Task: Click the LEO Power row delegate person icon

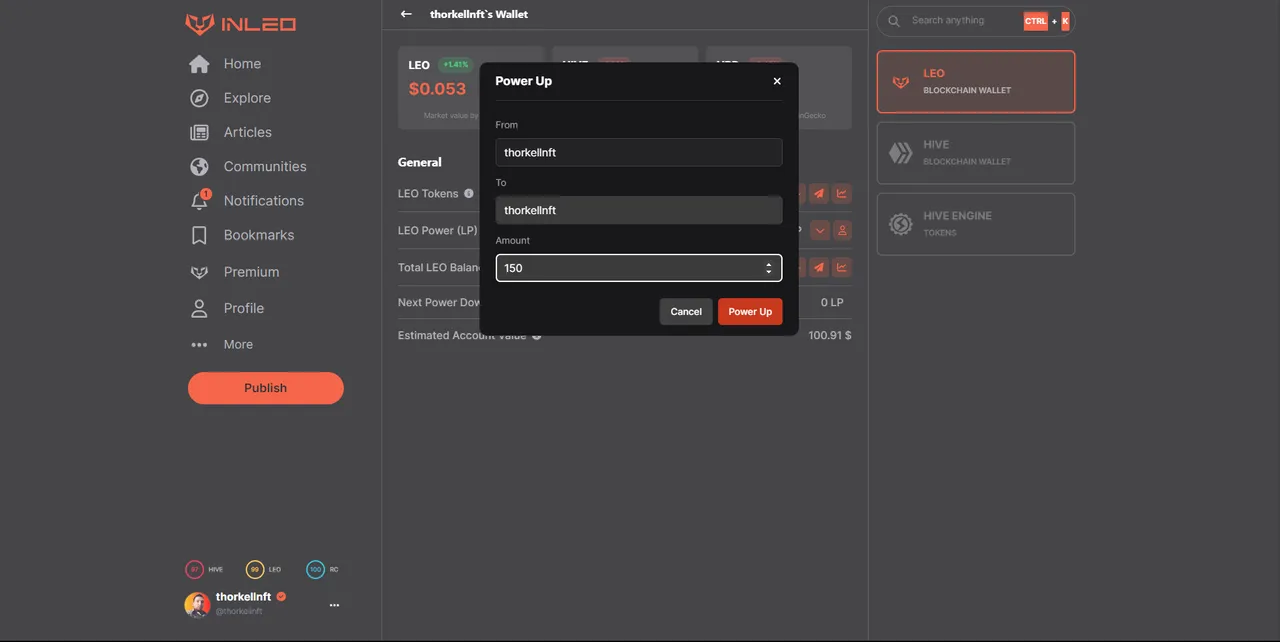Action: tap(842, 230)
